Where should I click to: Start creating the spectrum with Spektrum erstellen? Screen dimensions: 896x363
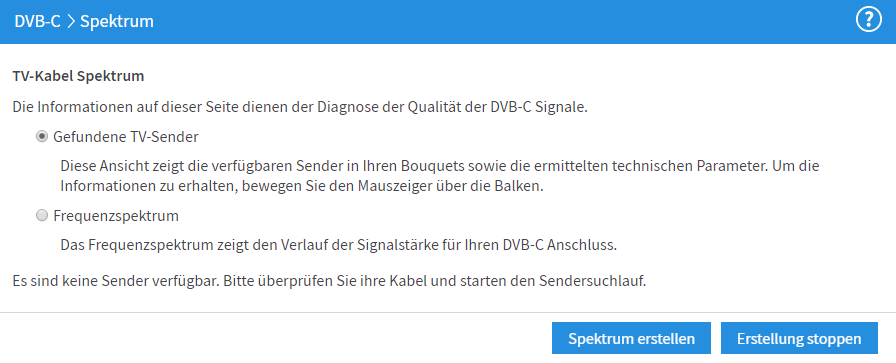pyautogui.click(x=631, y=338)
